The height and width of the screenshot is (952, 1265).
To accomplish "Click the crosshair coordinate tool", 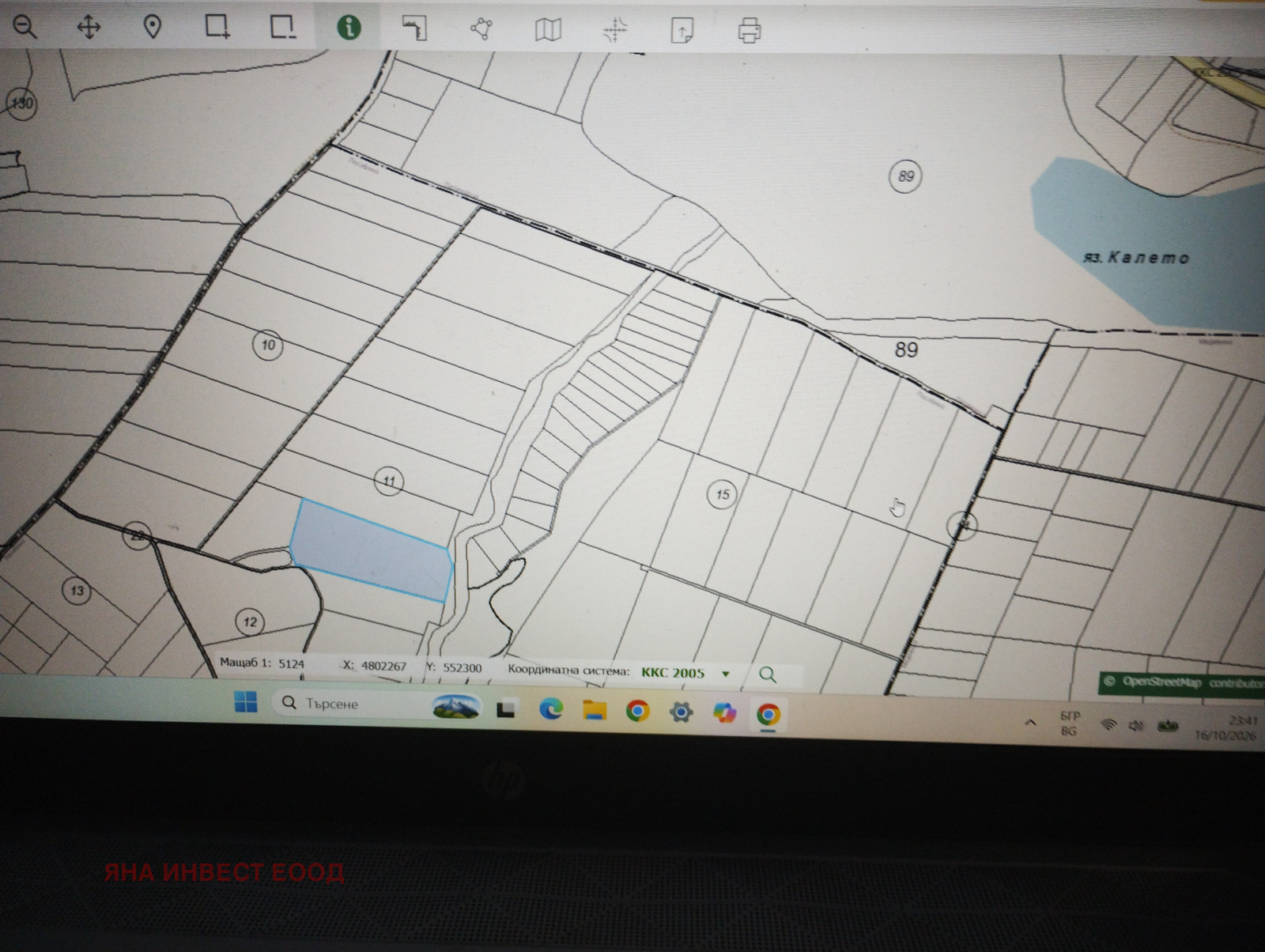I will point(614,31).
